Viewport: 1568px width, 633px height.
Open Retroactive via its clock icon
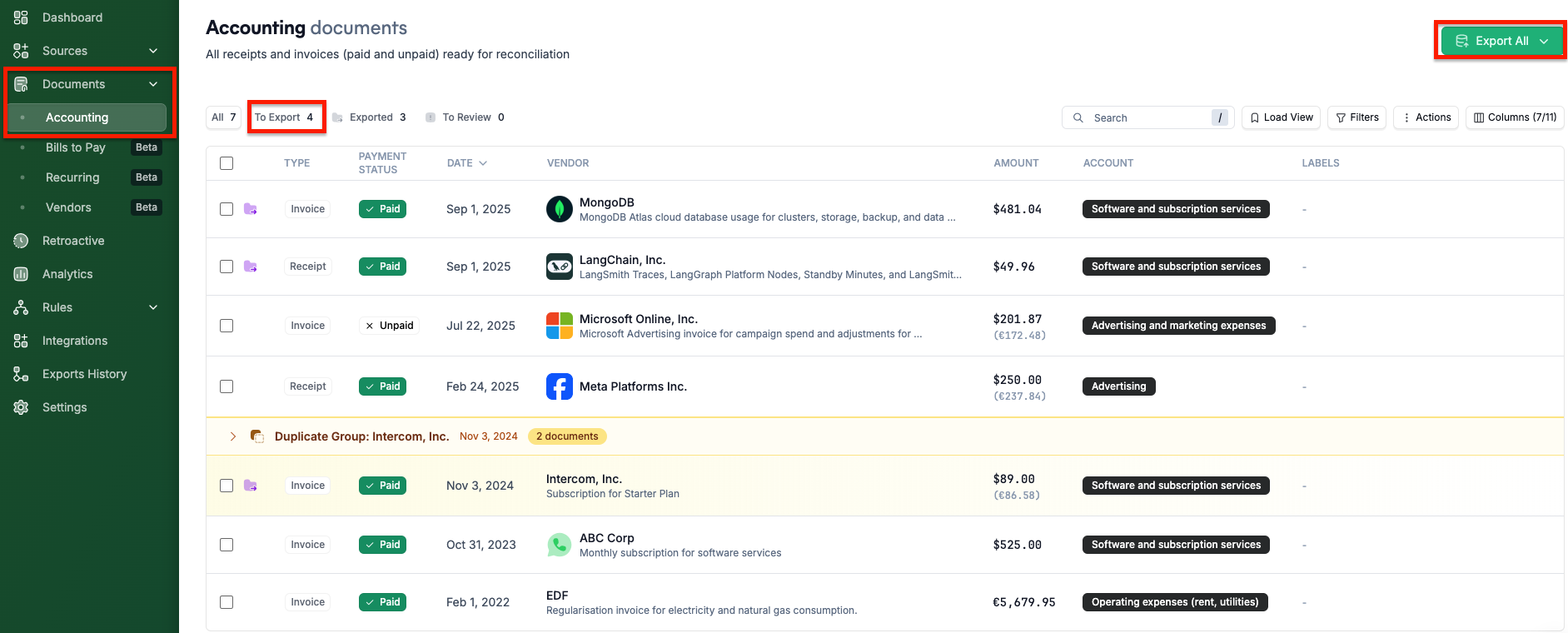(x=21, y=241)
